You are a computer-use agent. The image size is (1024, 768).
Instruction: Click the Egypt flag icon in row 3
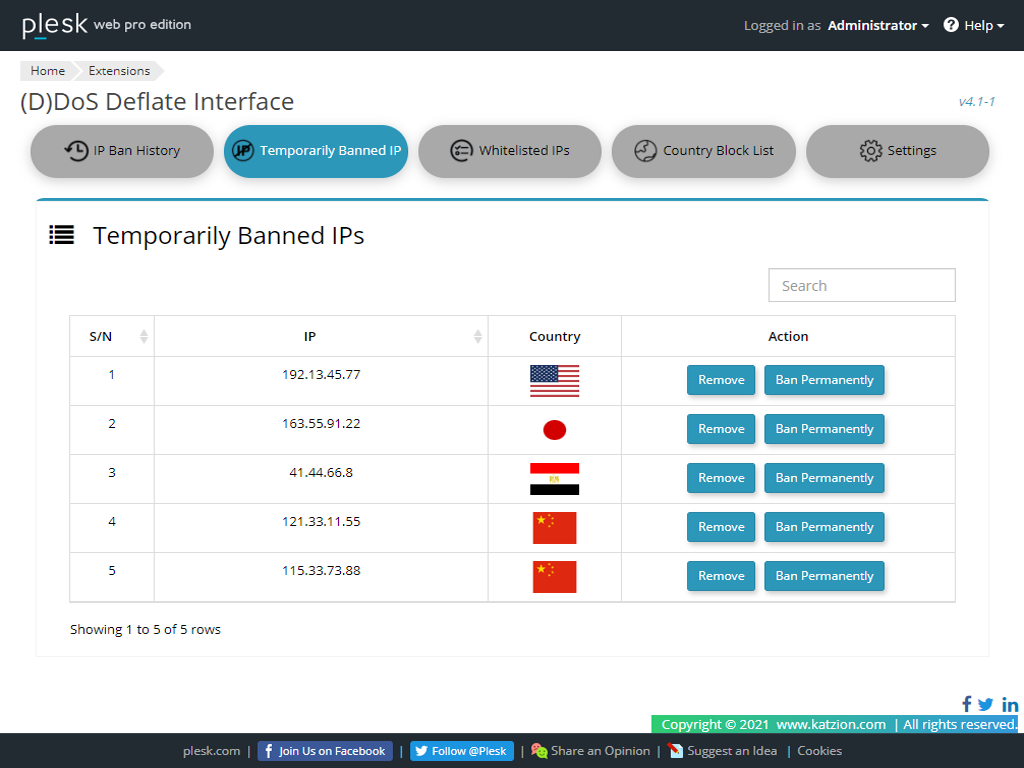coord(554,479)
